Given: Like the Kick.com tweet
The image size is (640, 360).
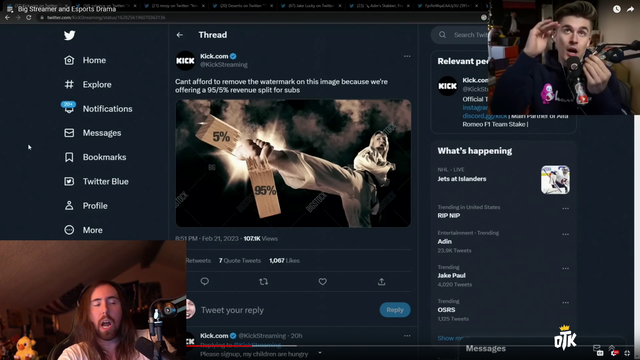Looking at the screenshot, I should (x=322, y=282).
